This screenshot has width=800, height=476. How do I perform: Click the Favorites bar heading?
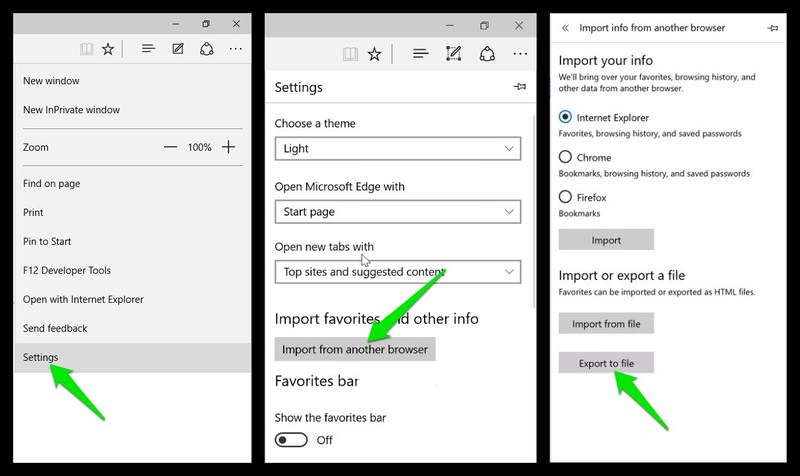(x=317, y=381)
